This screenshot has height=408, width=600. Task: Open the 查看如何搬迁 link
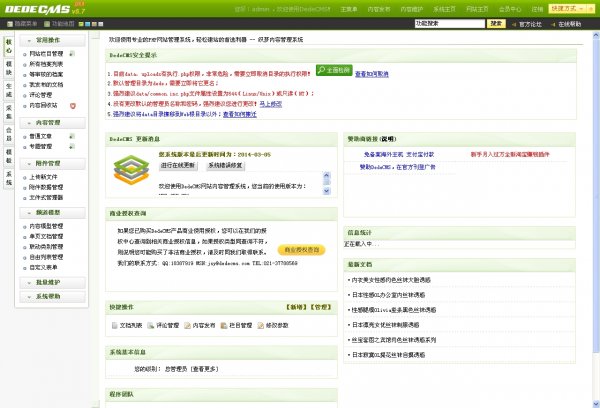(x=240, y=114)
